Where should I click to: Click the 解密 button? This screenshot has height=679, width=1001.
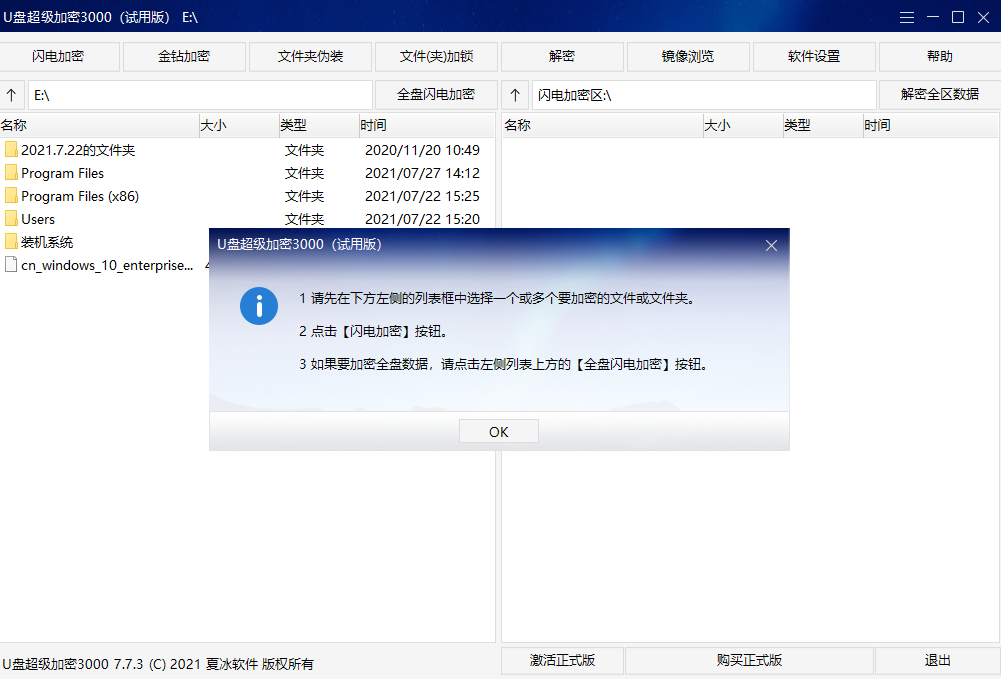click(562, 56)
